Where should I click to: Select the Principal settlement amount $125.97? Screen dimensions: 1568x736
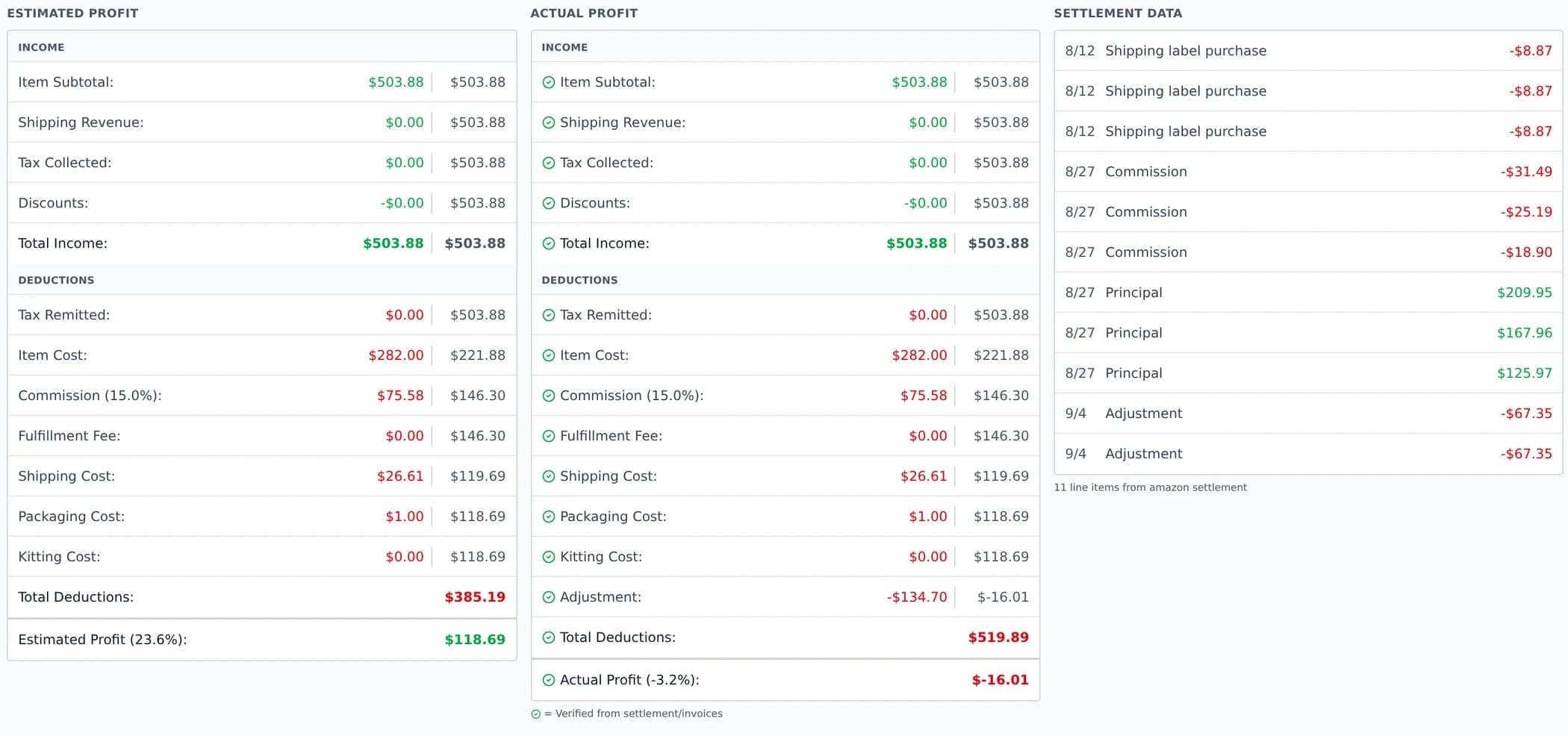1525,373
